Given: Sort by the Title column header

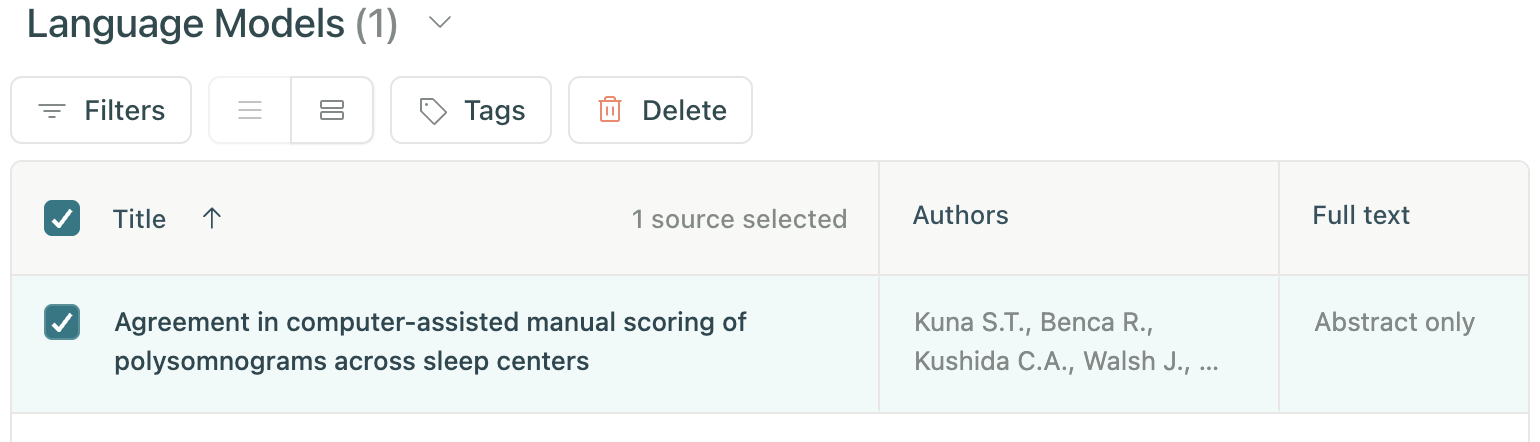Looking at the screenshot, I should pos(139,218).
